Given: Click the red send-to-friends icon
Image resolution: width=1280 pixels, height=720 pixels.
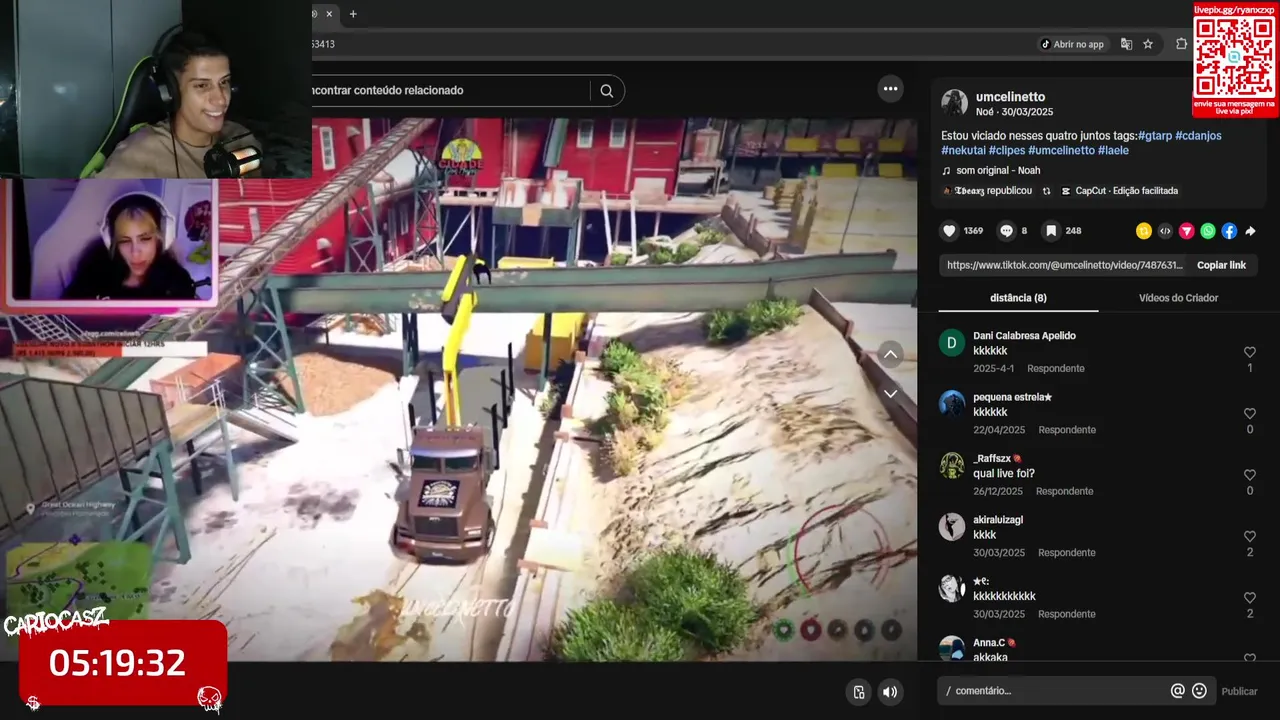Looking at the screenshot, I should [1186, 231].
